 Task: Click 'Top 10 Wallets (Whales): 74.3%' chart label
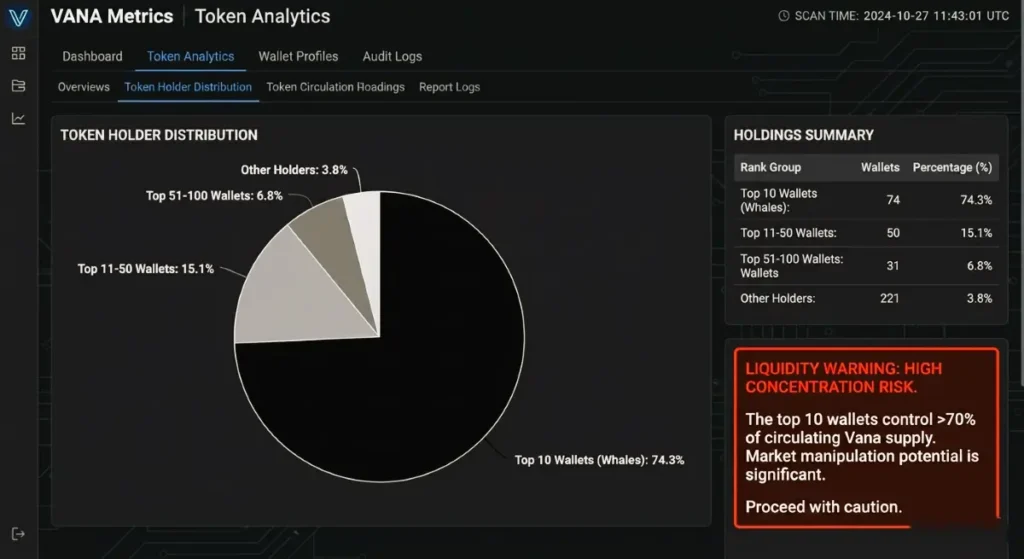tap(600, 460)
